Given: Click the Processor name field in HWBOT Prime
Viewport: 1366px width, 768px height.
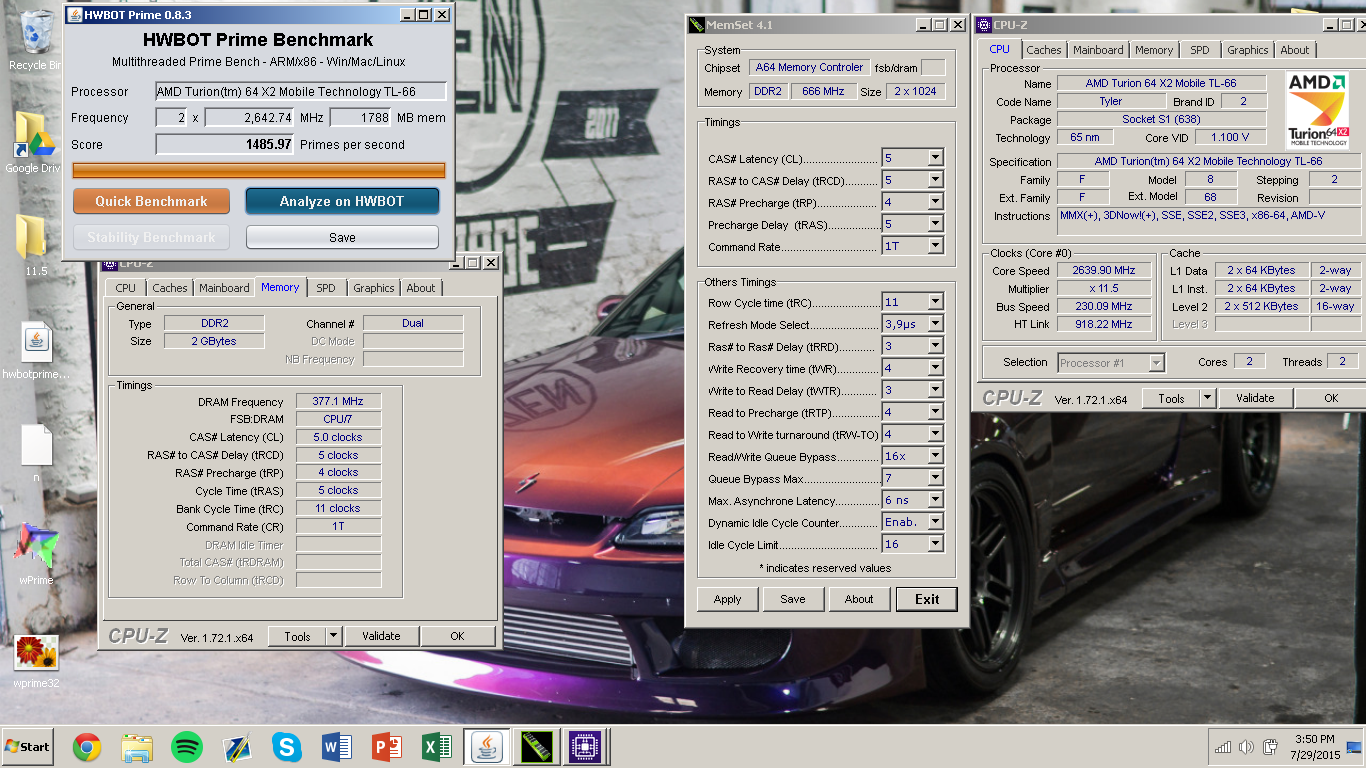Looking at the screenshot, I should pos(300,91).
